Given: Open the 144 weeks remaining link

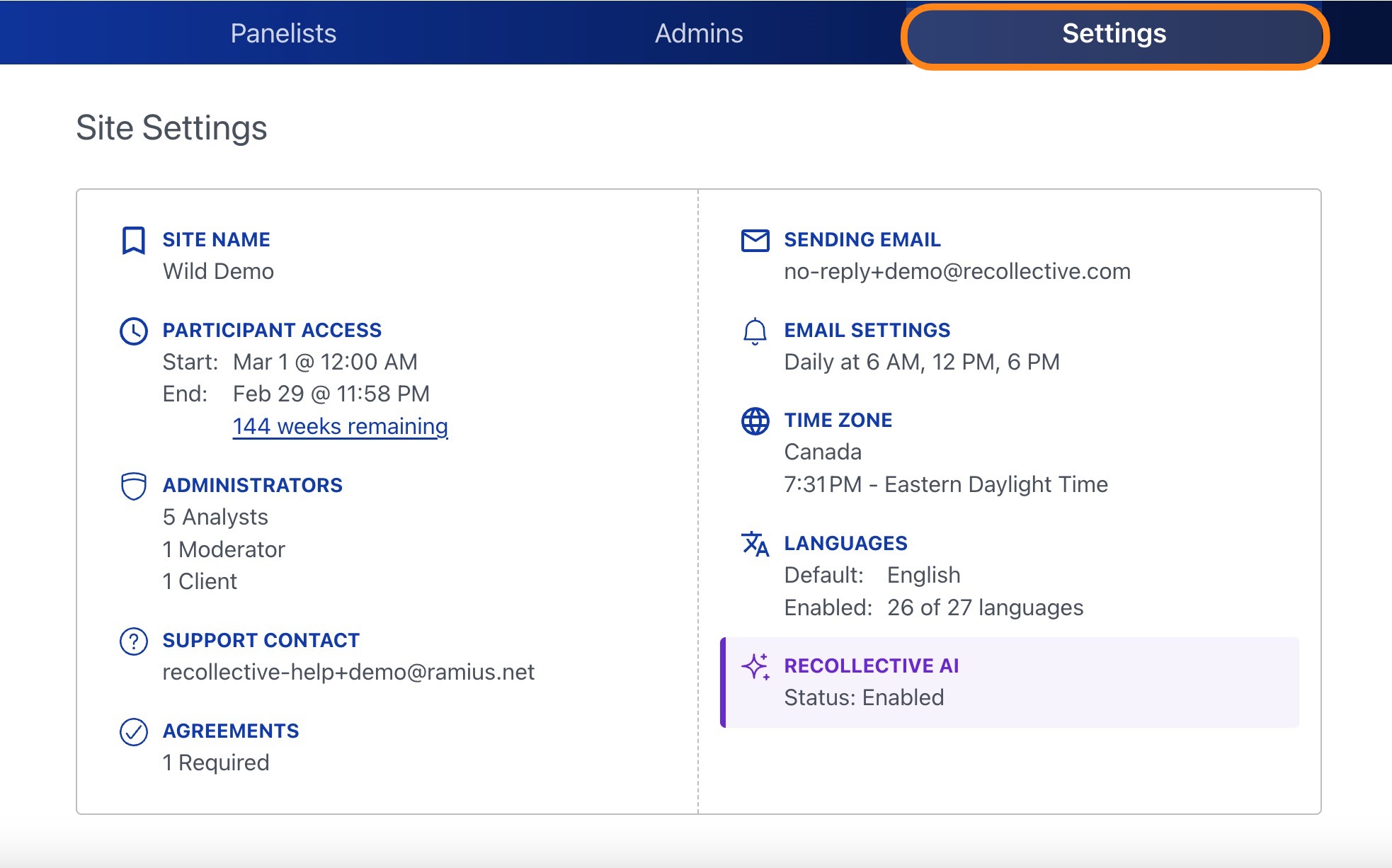Looking at the screenshot, I should [340, 426].
